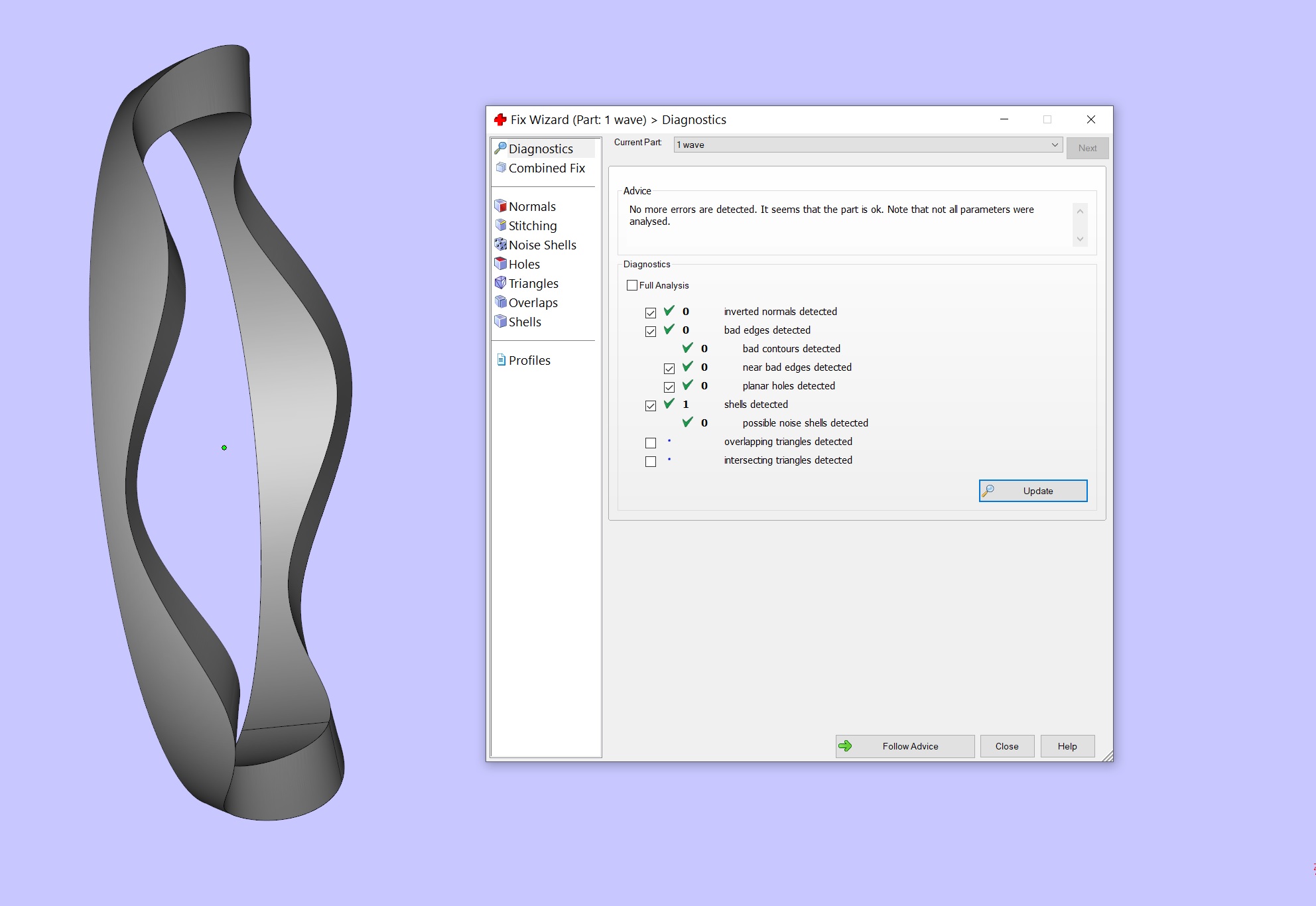Select the Overlaps cube icon
Image resolution: width=1316 pixels, height=906 pixels.
coord(501,302)
